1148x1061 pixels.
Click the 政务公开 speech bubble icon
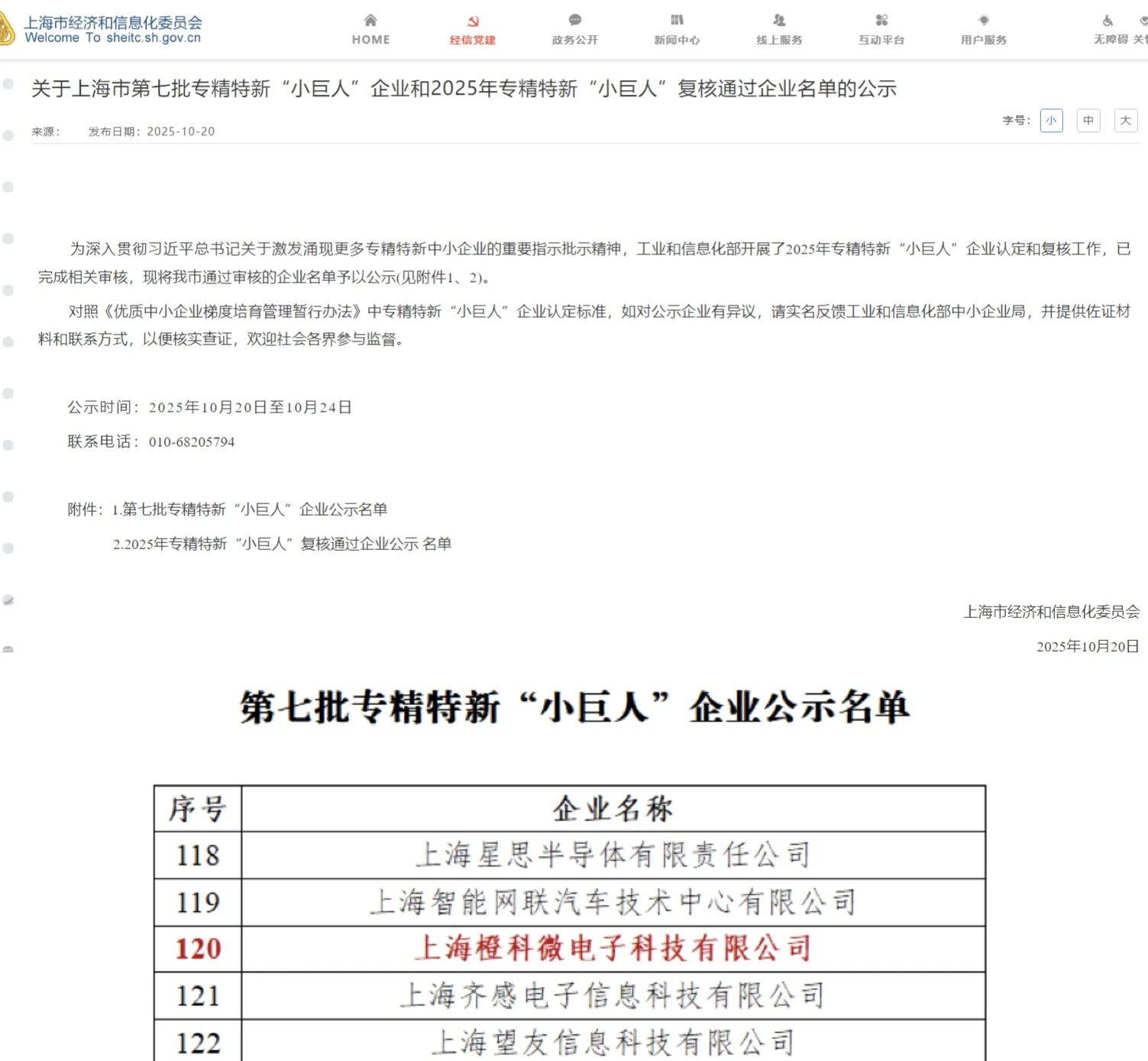pos(575,21)
